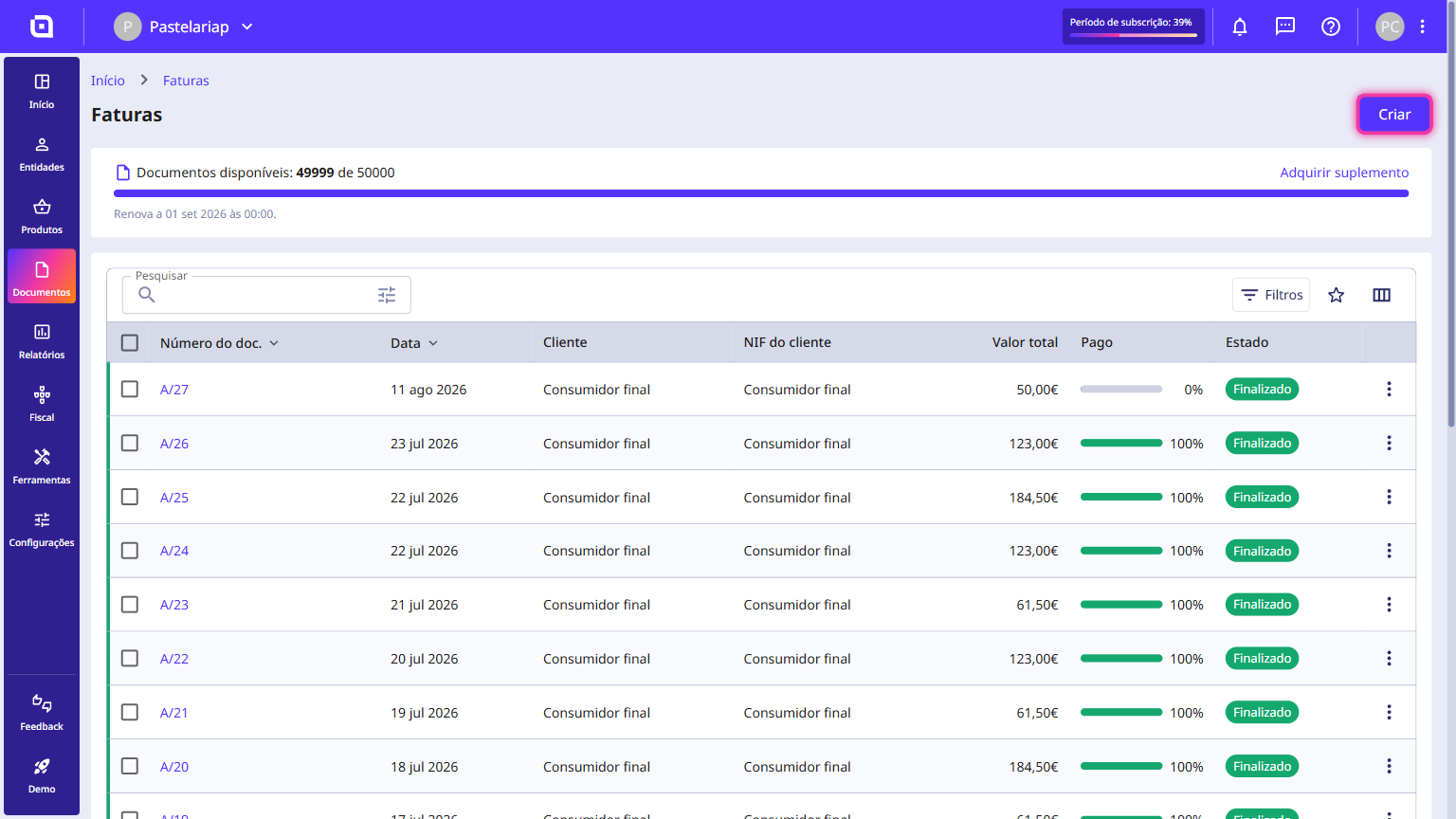1456x819 pixels.
Task: Open the chat messages icon
Action: 1285,27
